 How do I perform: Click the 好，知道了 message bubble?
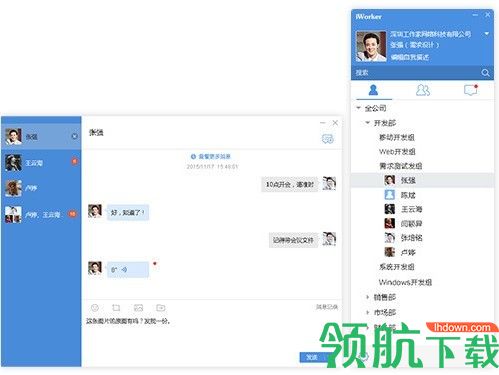click(128, 212)
